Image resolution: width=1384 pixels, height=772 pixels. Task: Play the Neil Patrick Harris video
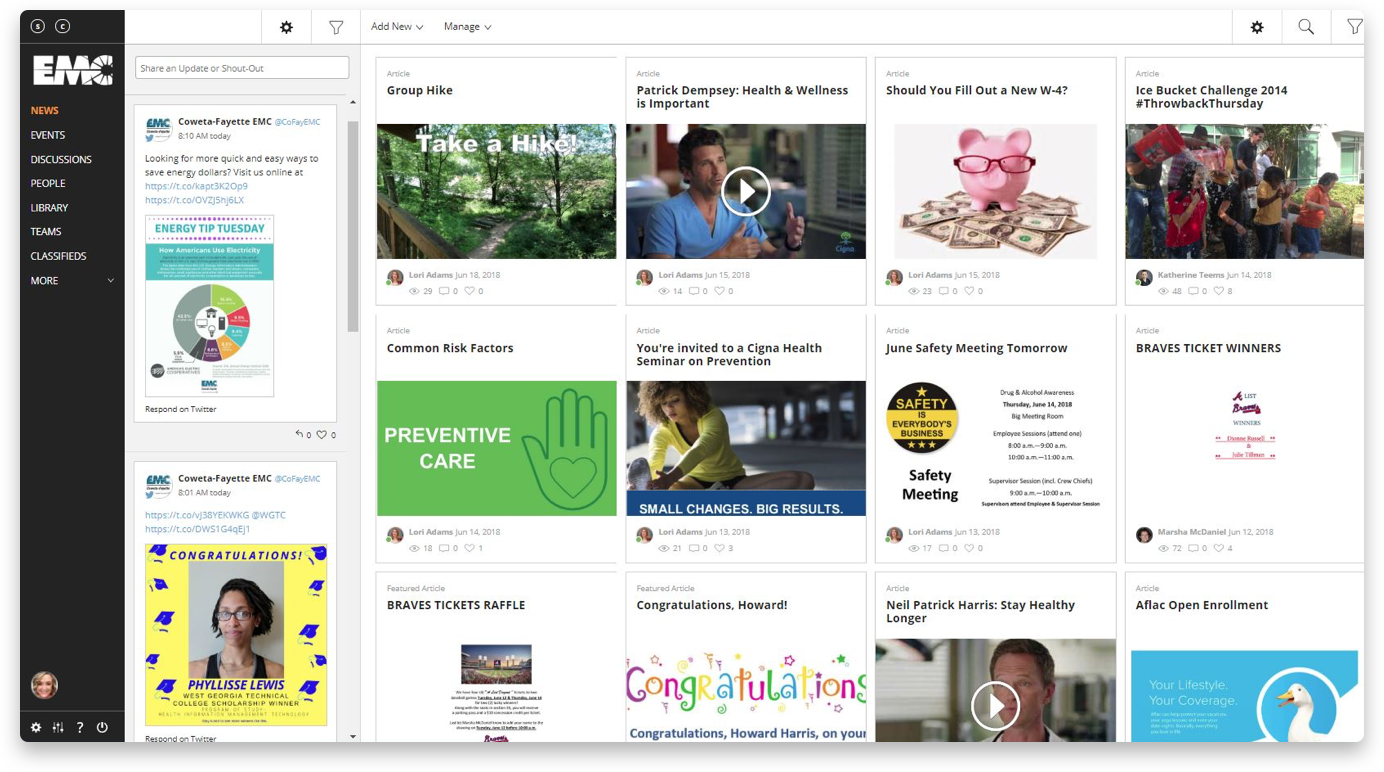(995, 706)
